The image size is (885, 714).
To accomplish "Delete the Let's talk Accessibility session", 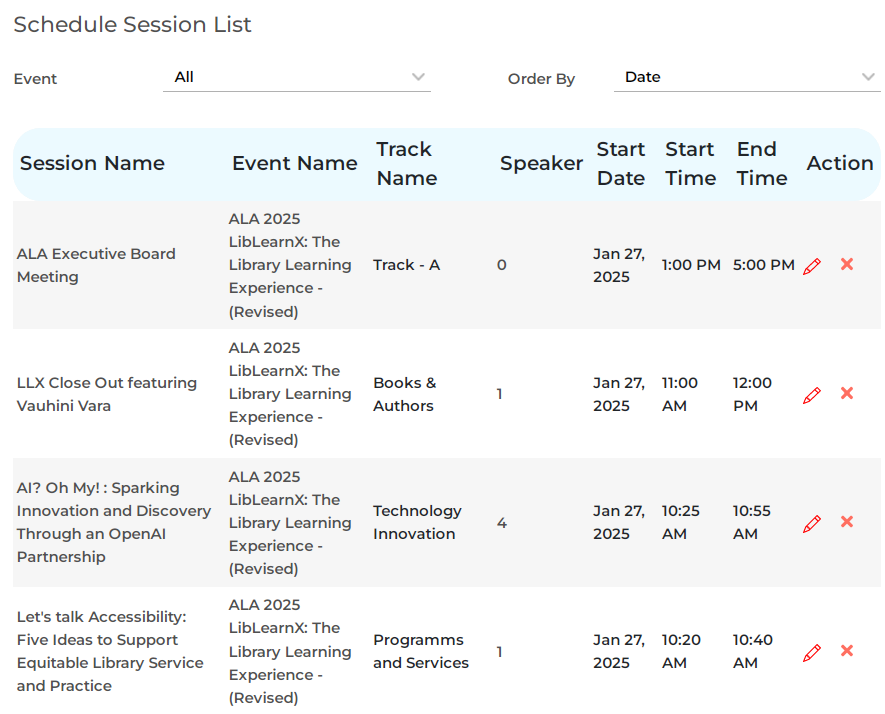I will pos(847,651).
